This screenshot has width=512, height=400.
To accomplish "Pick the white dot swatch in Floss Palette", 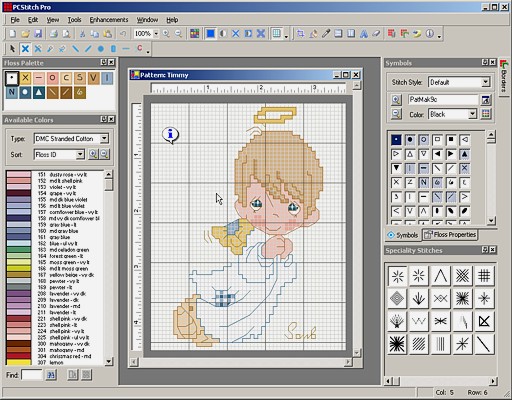I will (x=12, y=78).
